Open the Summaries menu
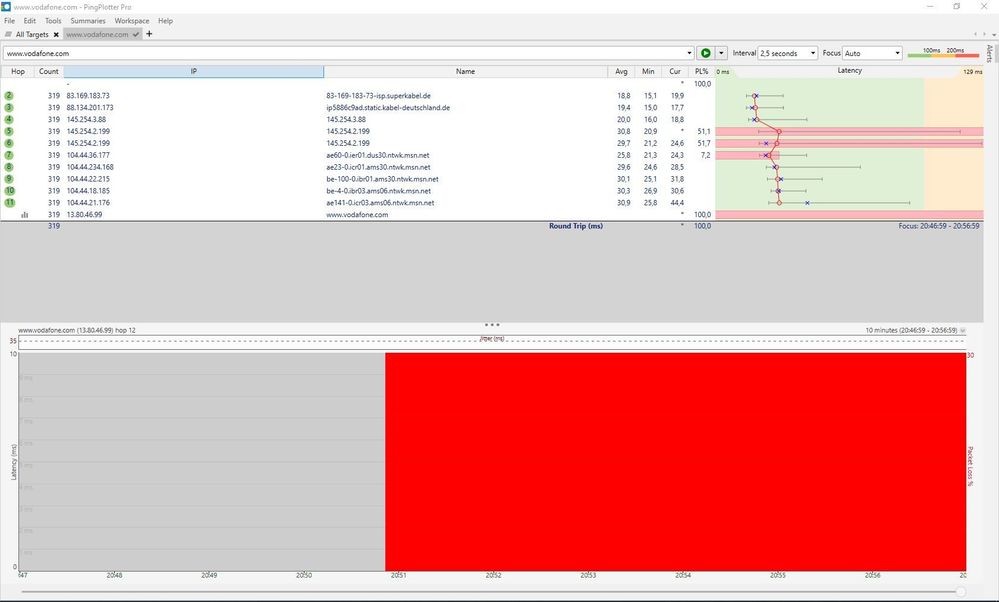 (88, 20)
